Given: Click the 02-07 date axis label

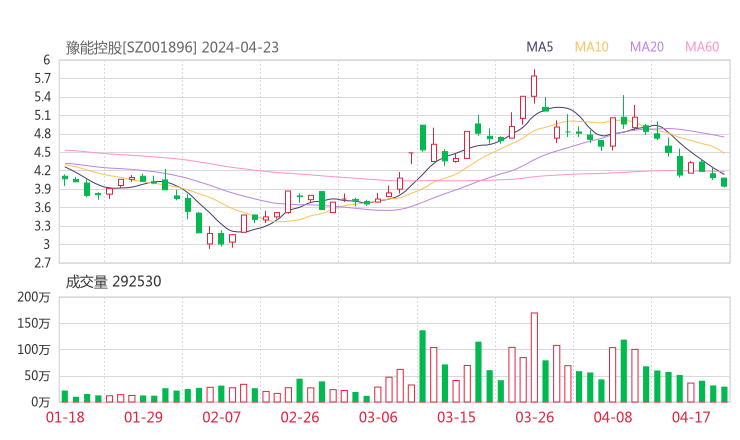Looking at the screenshot, I should 221,417.
